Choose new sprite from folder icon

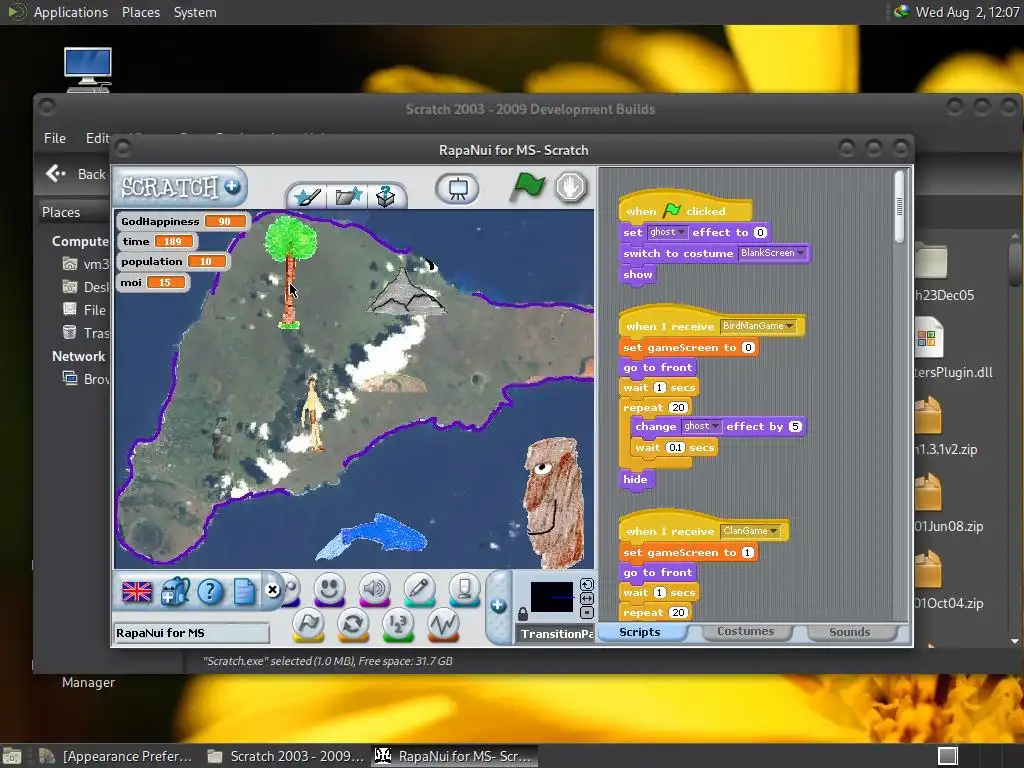click(347, 196)
